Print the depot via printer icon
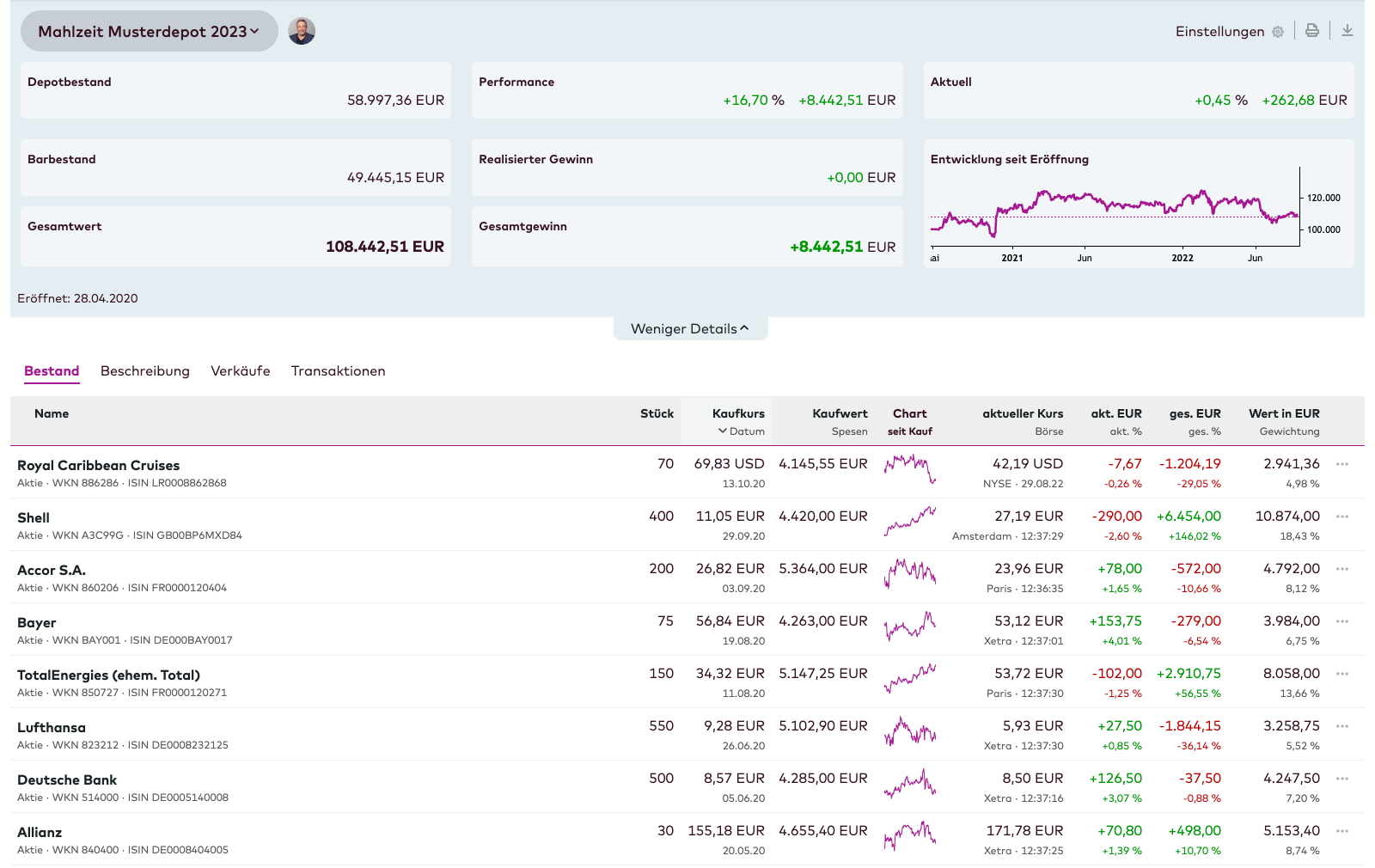The image size is (1375, 868). click(1312, 30)
